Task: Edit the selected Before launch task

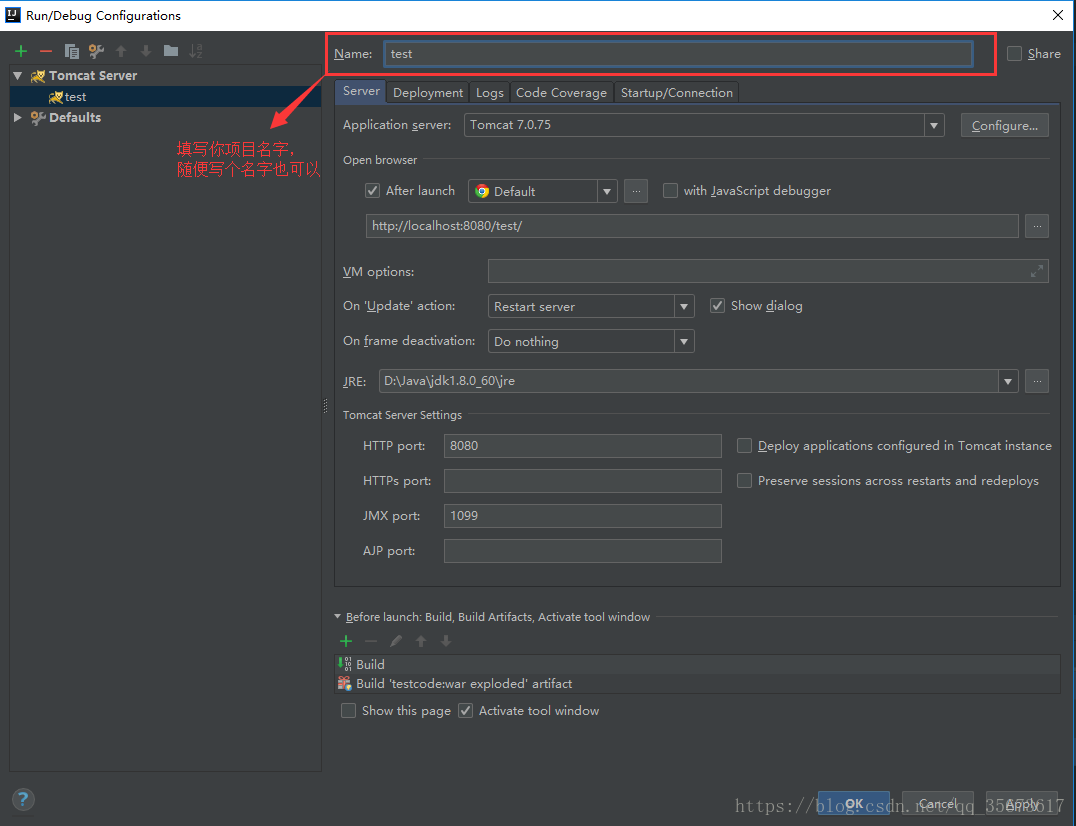Action: (x=396, y=641)
